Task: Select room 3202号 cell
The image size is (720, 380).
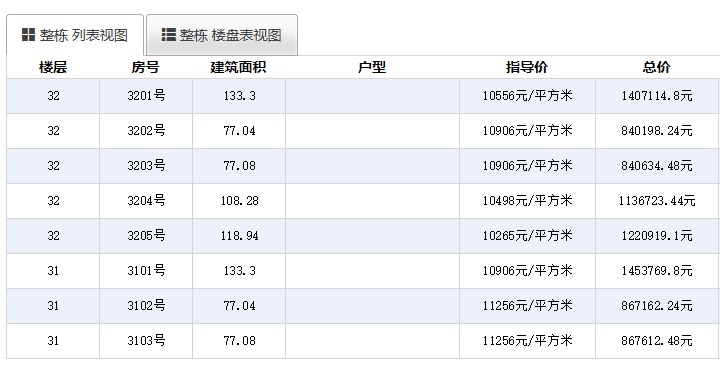Action: (146, 131)
